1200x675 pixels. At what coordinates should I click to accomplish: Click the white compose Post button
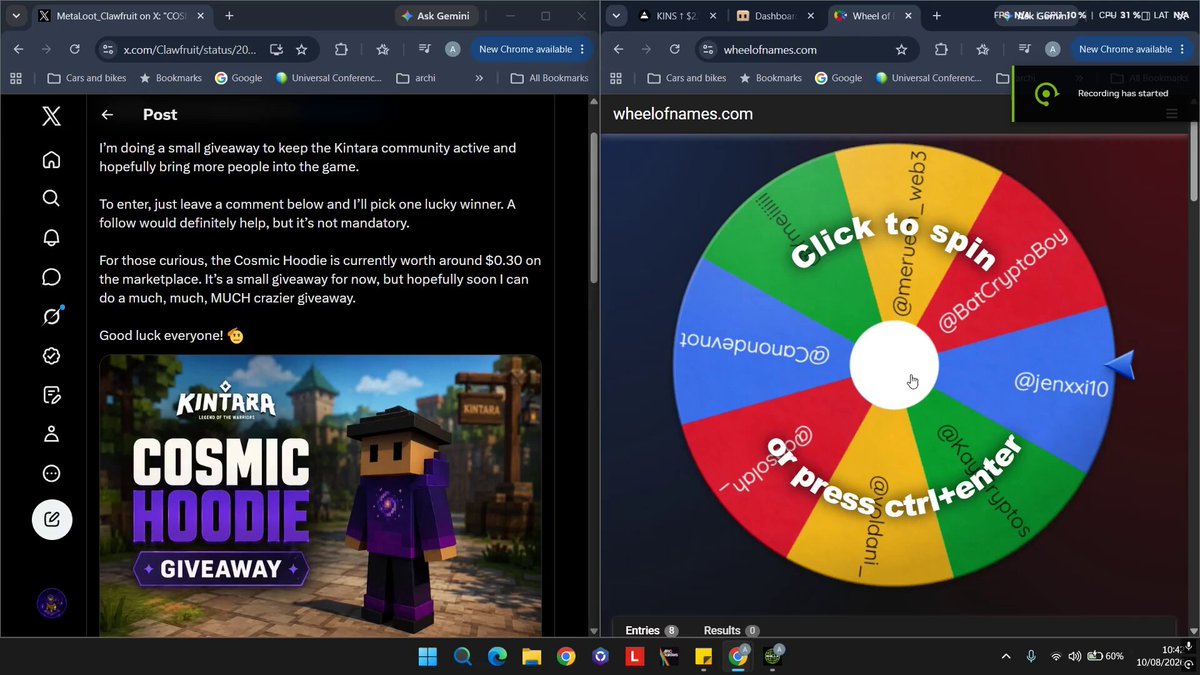click(52, 520)
